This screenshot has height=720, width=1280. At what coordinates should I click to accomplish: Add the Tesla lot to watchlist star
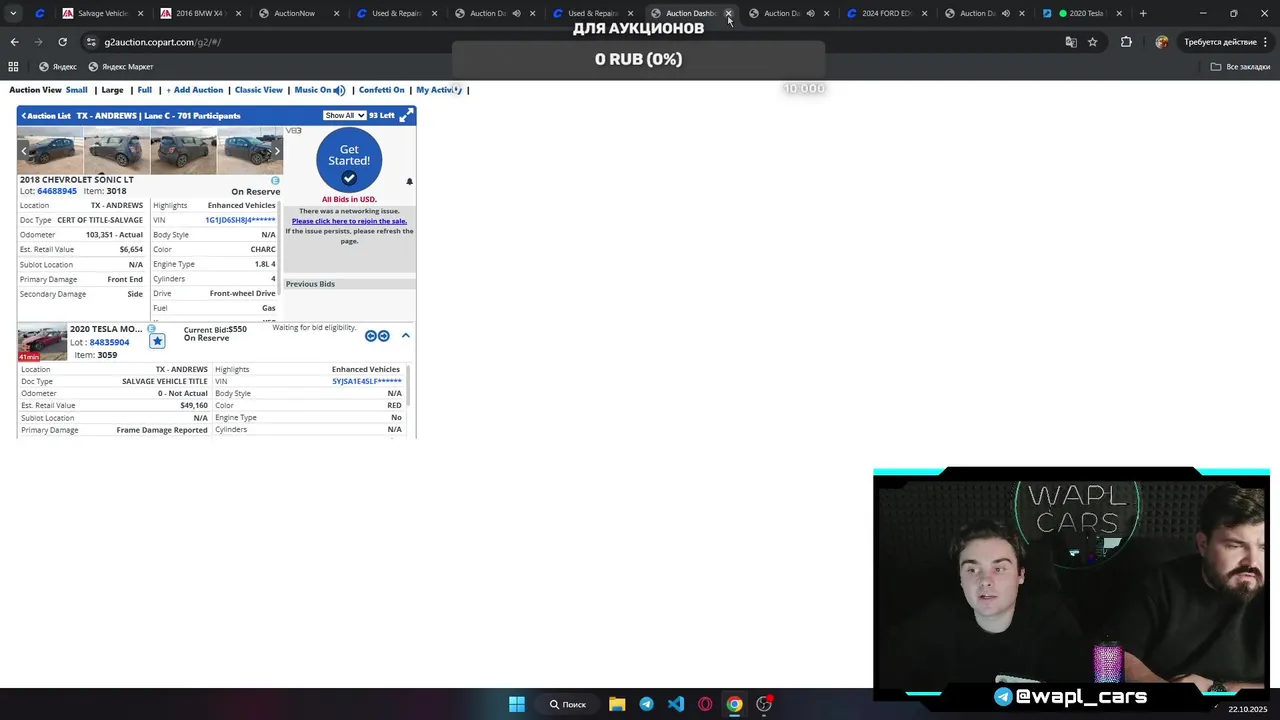click(157, 341)
